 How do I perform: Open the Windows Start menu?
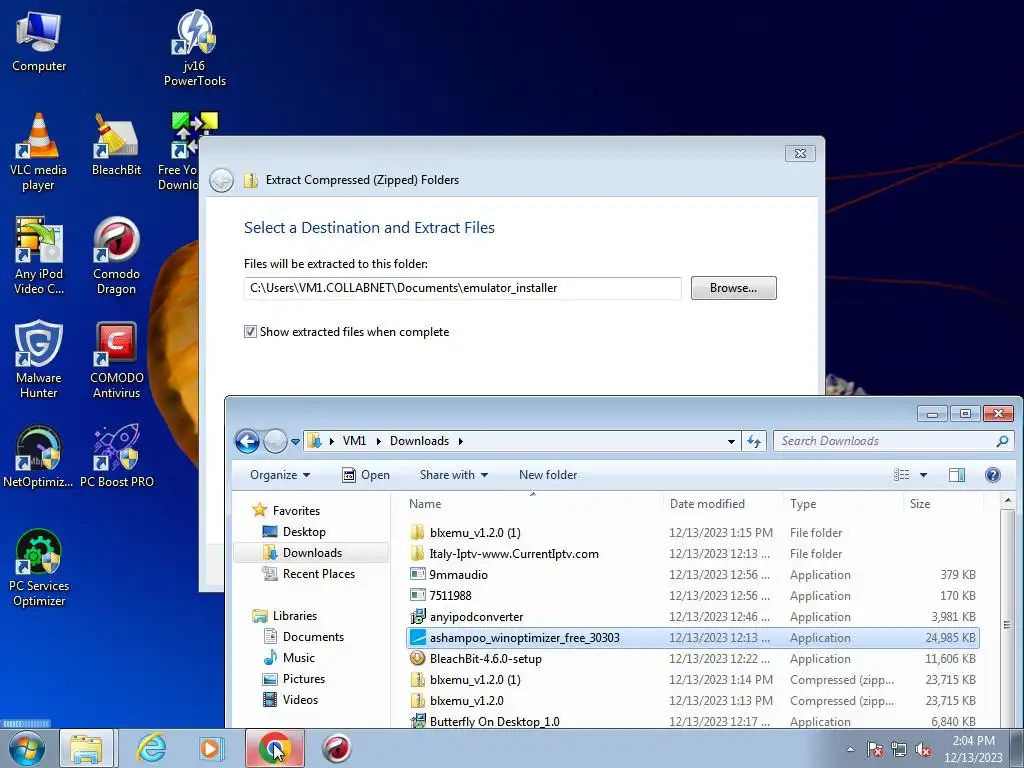[x=27, y=748]
